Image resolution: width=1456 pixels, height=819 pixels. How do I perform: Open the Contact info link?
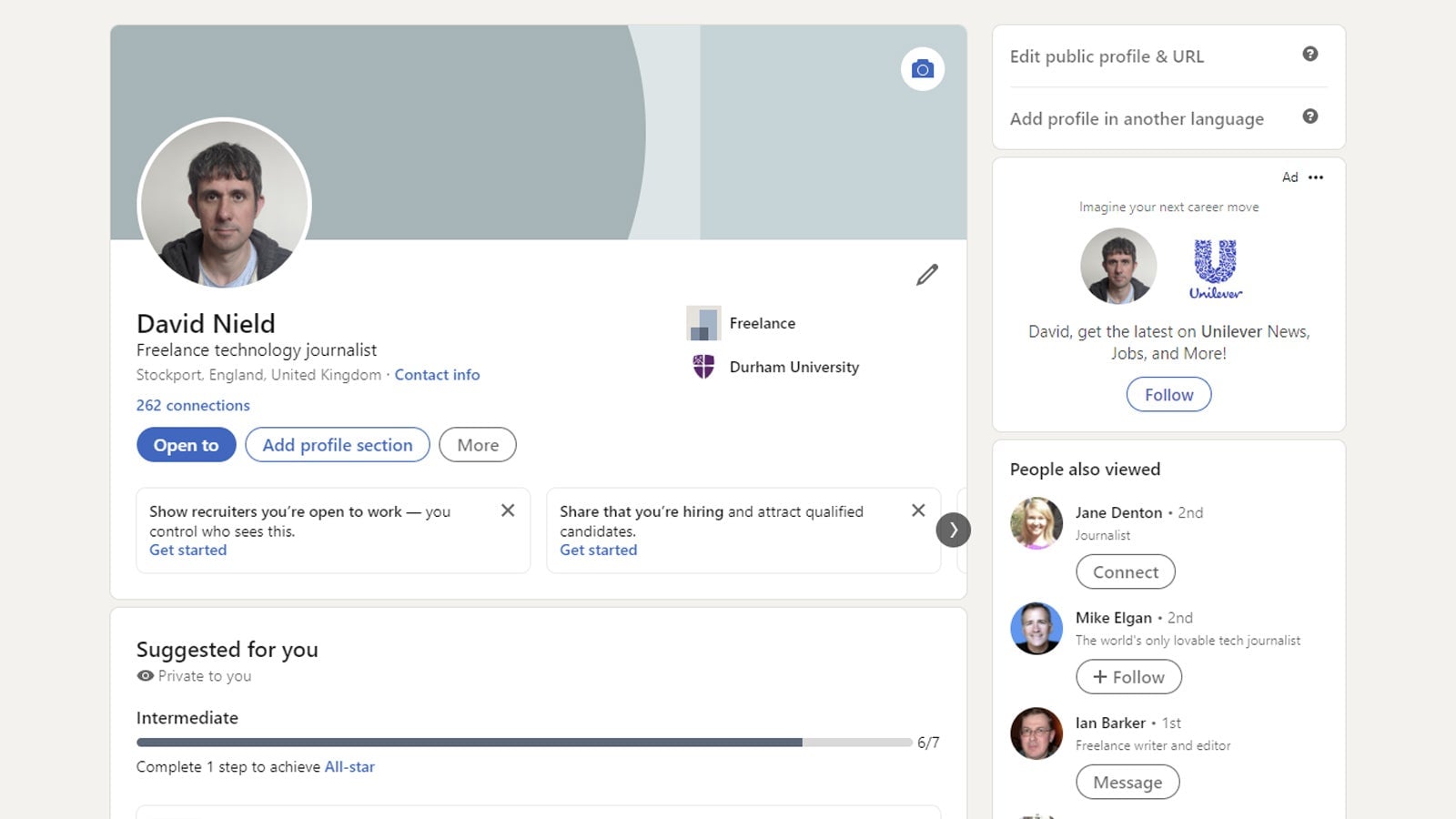437,374
